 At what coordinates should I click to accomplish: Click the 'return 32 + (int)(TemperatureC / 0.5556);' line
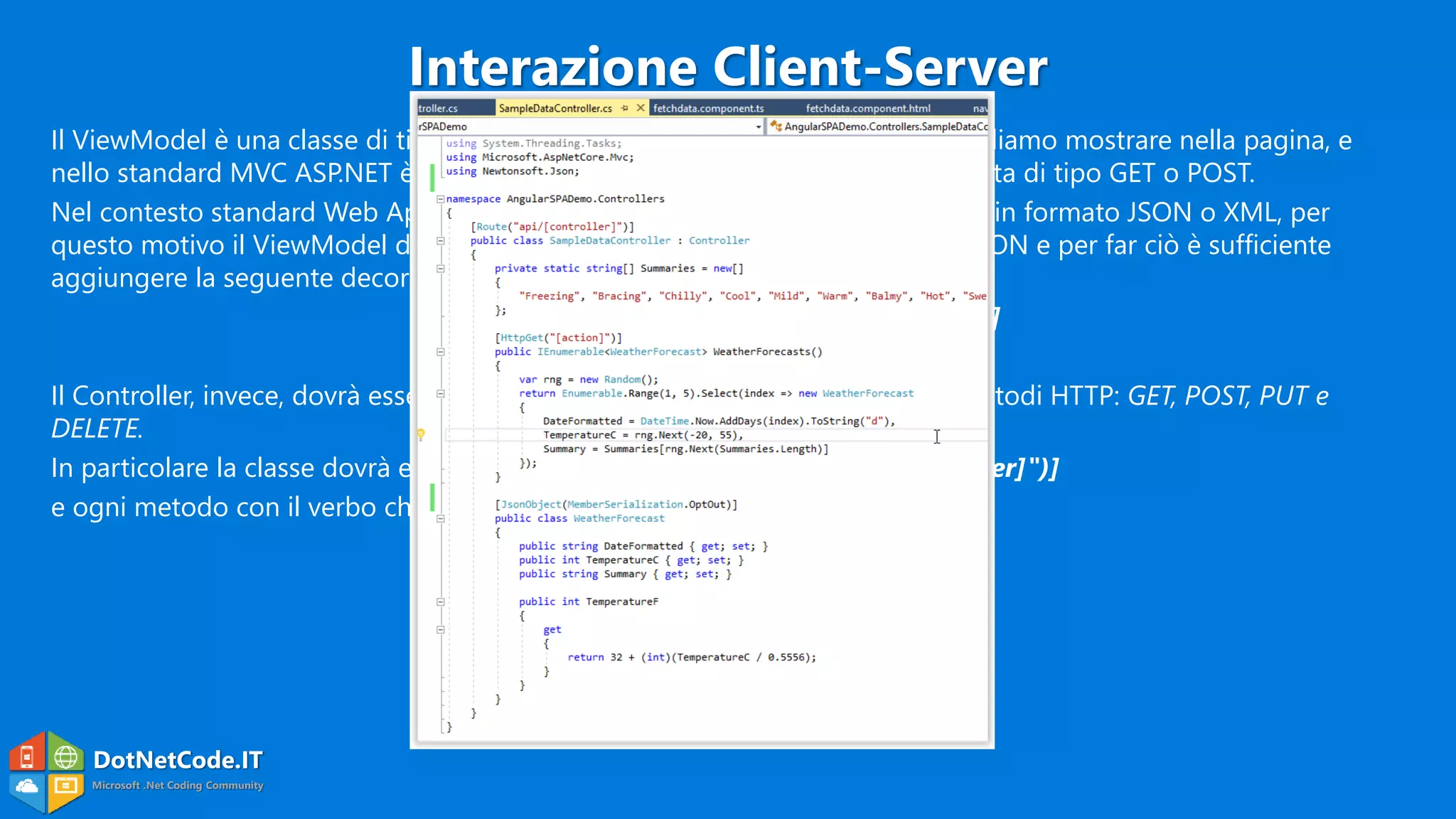691,658
